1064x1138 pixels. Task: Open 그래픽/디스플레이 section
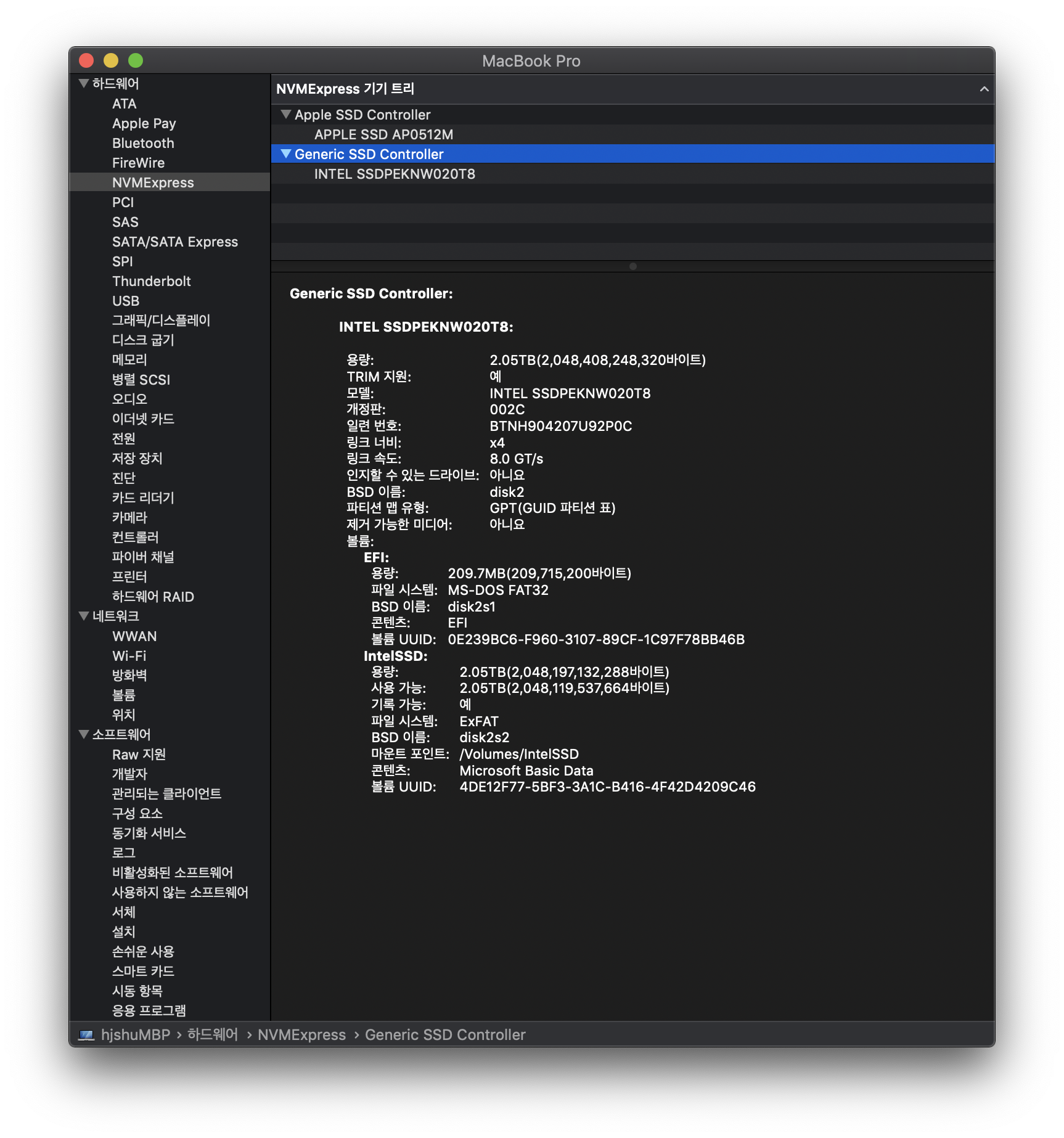161,321
